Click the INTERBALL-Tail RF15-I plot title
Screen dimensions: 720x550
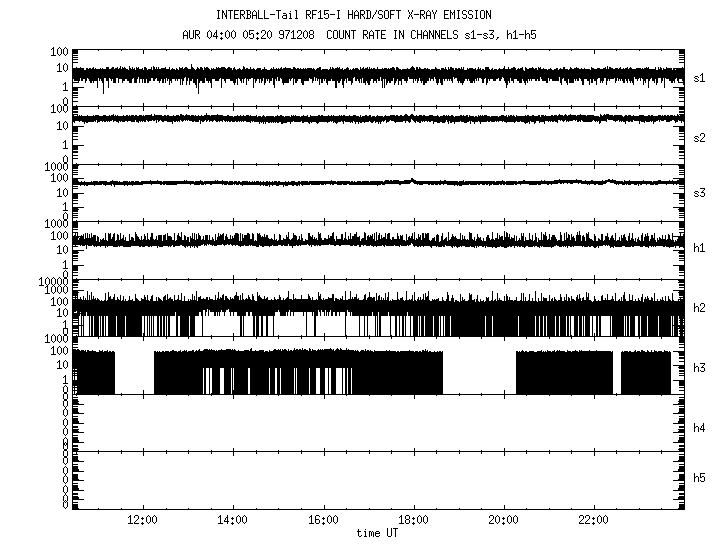(353, 15)
